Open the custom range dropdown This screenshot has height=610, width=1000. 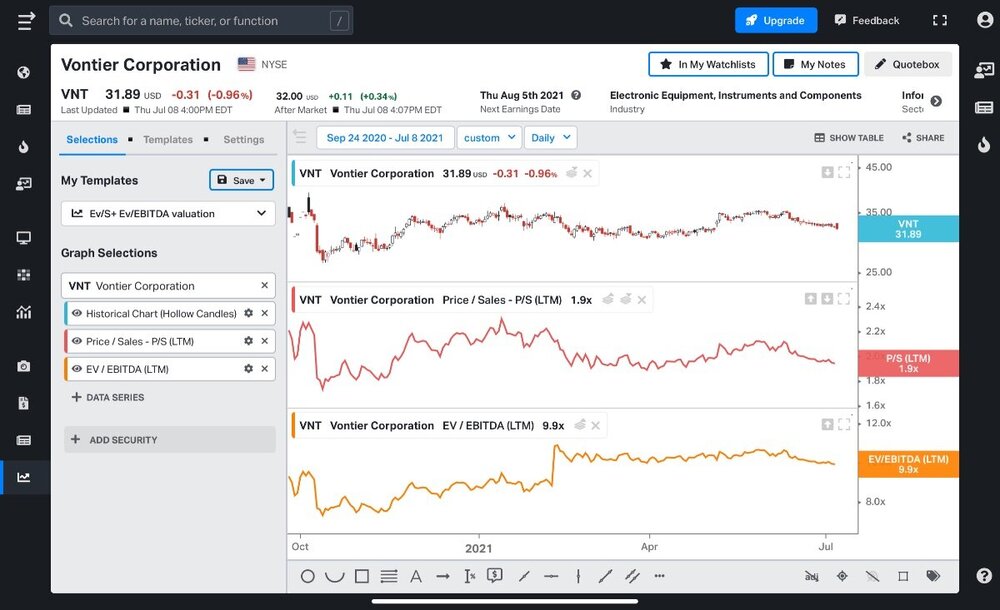489,138
